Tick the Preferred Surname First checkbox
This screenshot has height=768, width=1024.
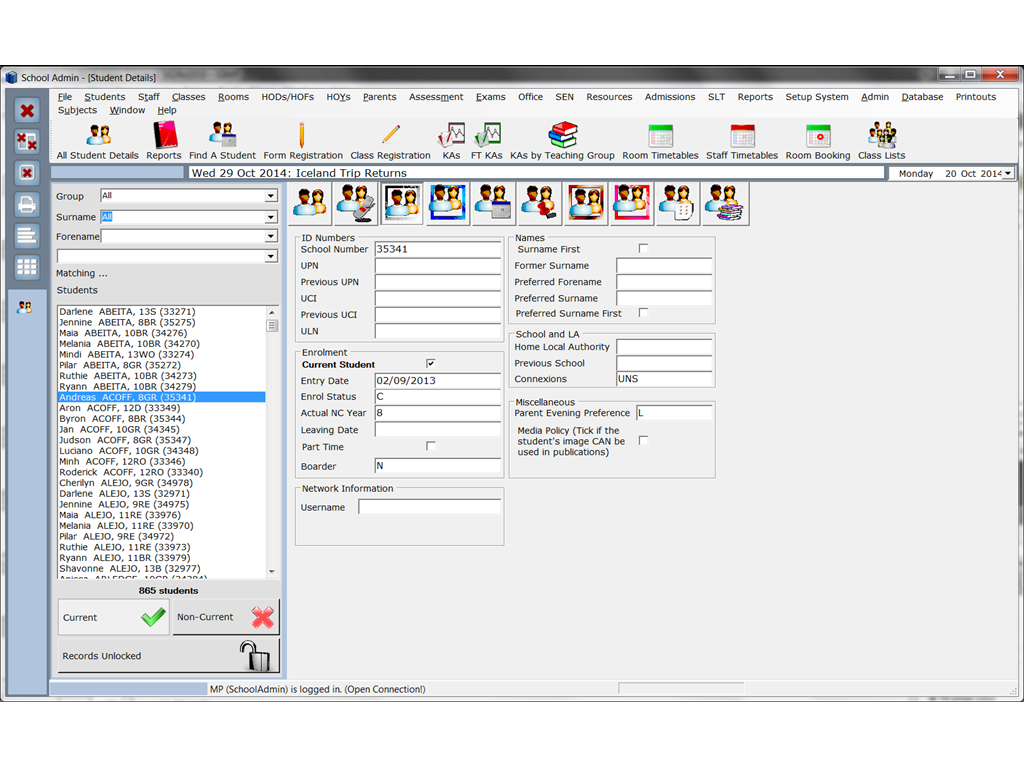(643, 312)
